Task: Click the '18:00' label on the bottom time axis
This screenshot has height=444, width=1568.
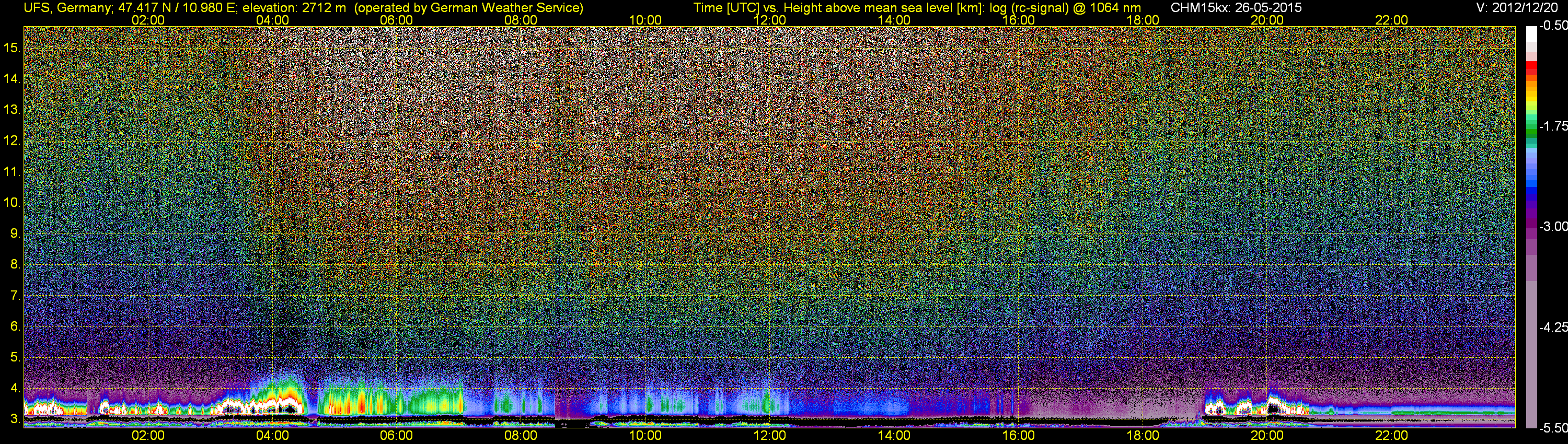Action: click(x=1143, y=436)
